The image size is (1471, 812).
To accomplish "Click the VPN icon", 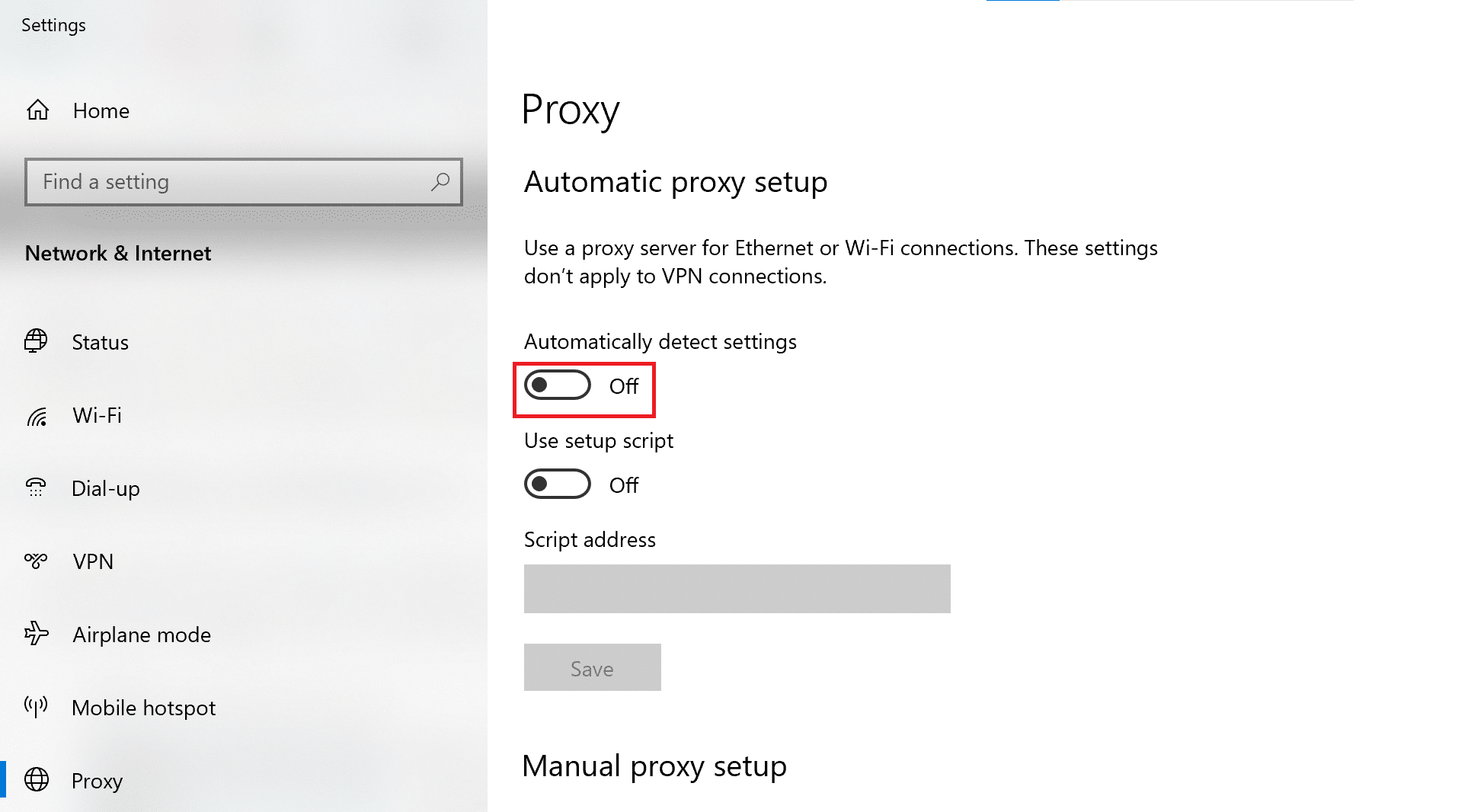I will tap(36, 561).
